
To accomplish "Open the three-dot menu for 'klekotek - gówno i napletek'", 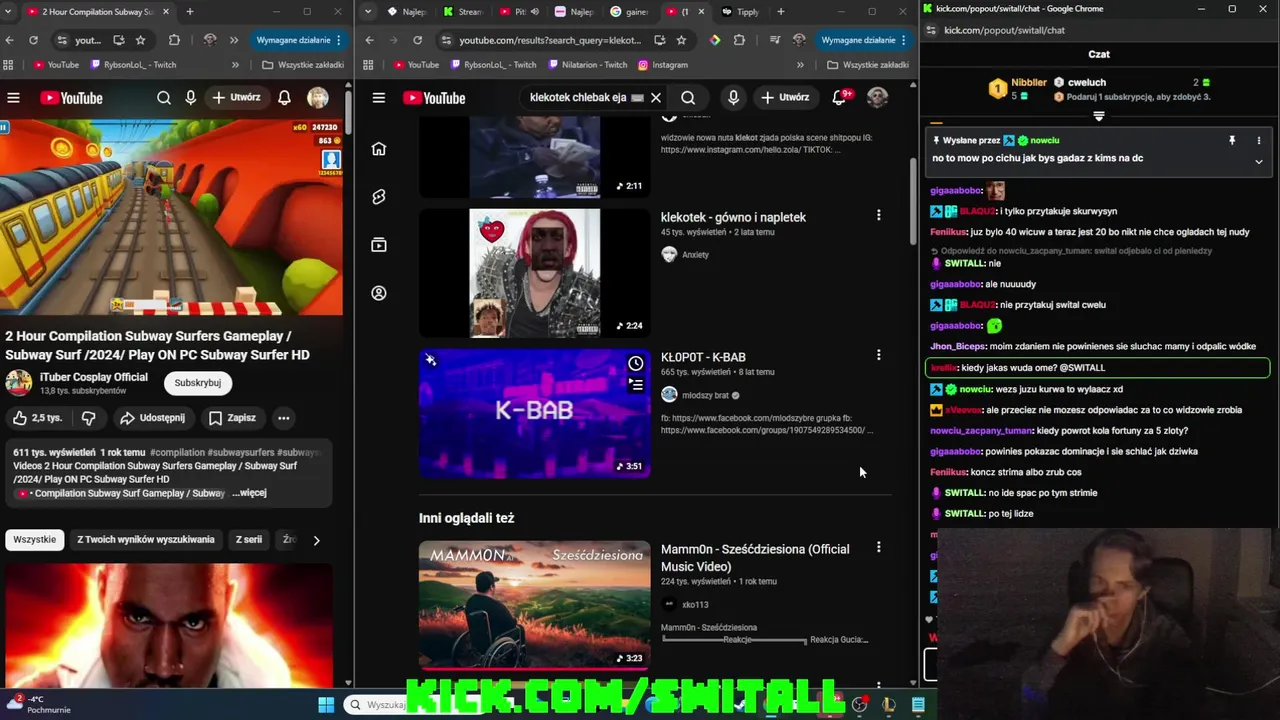I will [878, 216].
